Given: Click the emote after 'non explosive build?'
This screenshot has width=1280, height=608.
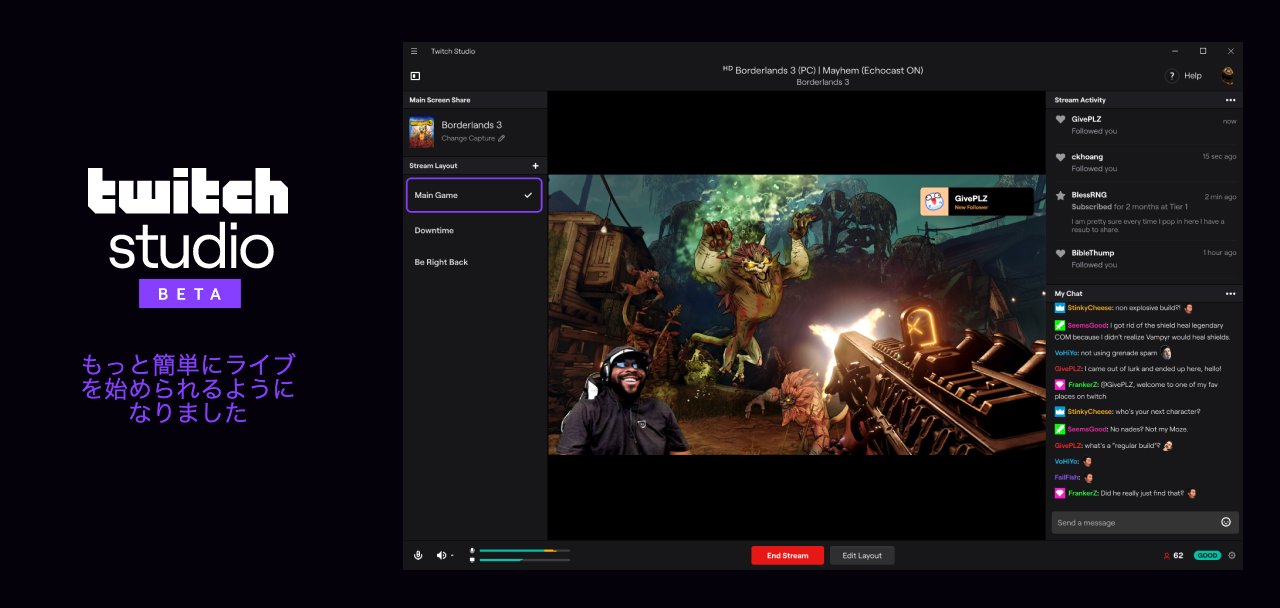Looking at the screenshot, I should click(1188, 308).
